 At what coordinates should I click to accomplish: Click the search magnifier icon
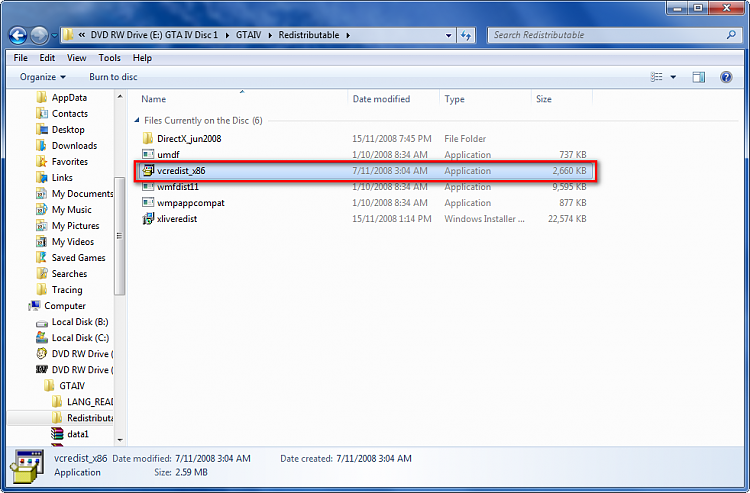tap(731, 35)
